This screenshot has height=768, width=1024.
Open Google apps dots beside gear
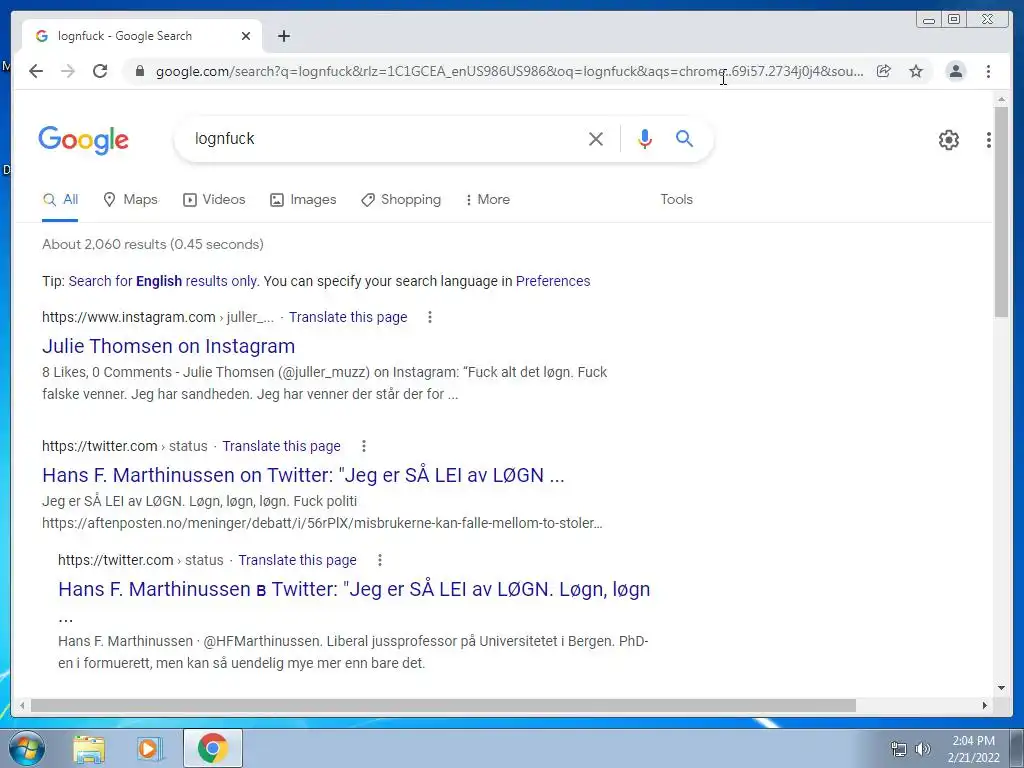(x=988, y=140)
